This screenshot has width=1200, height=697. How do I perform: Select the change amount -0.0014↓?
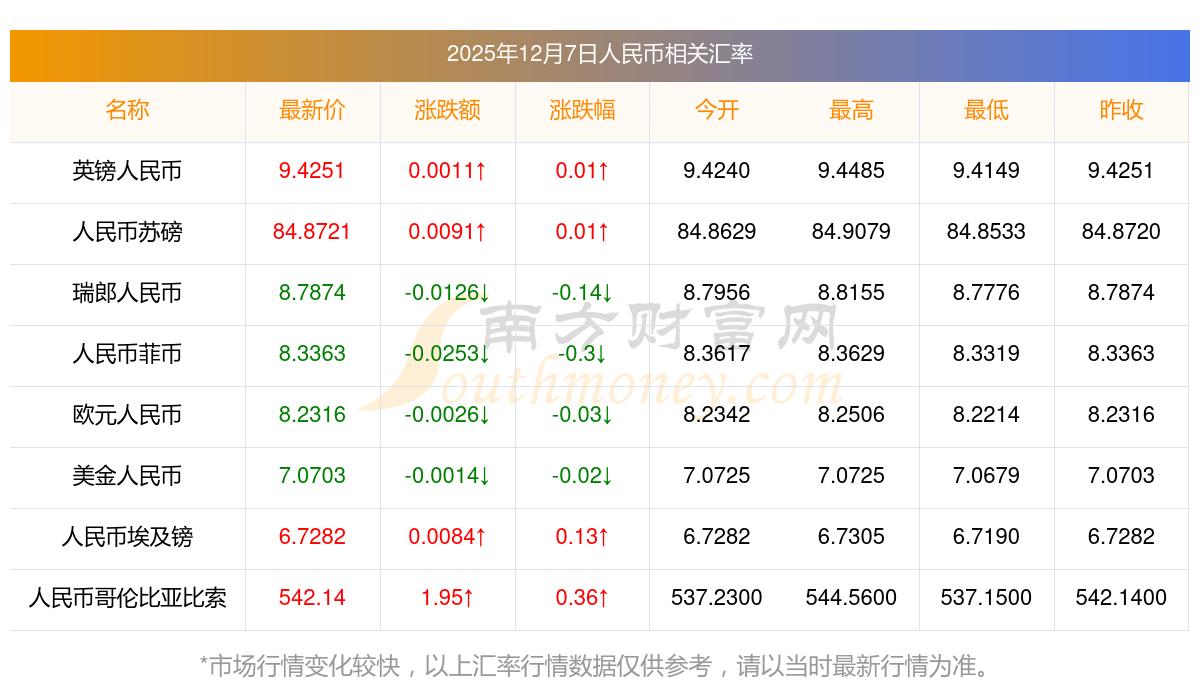pyautogui.click(x=447, y=476)
